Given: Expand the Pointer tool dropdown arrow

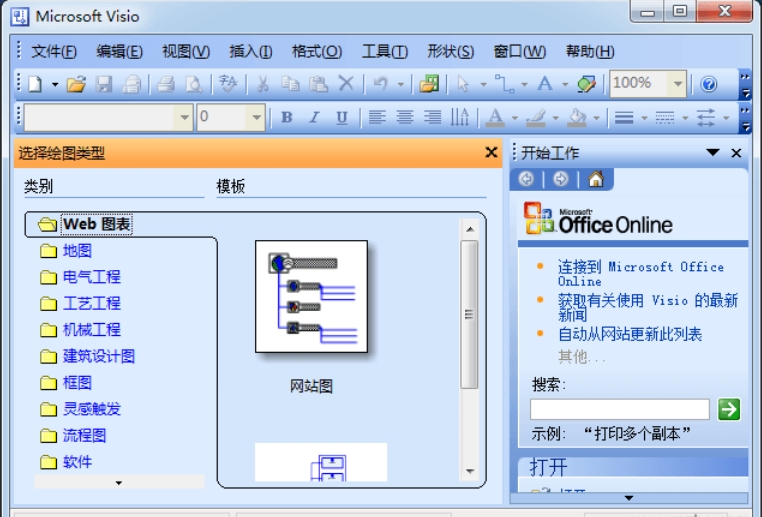Looking at the screenshot, I should (x=483, y=85).
